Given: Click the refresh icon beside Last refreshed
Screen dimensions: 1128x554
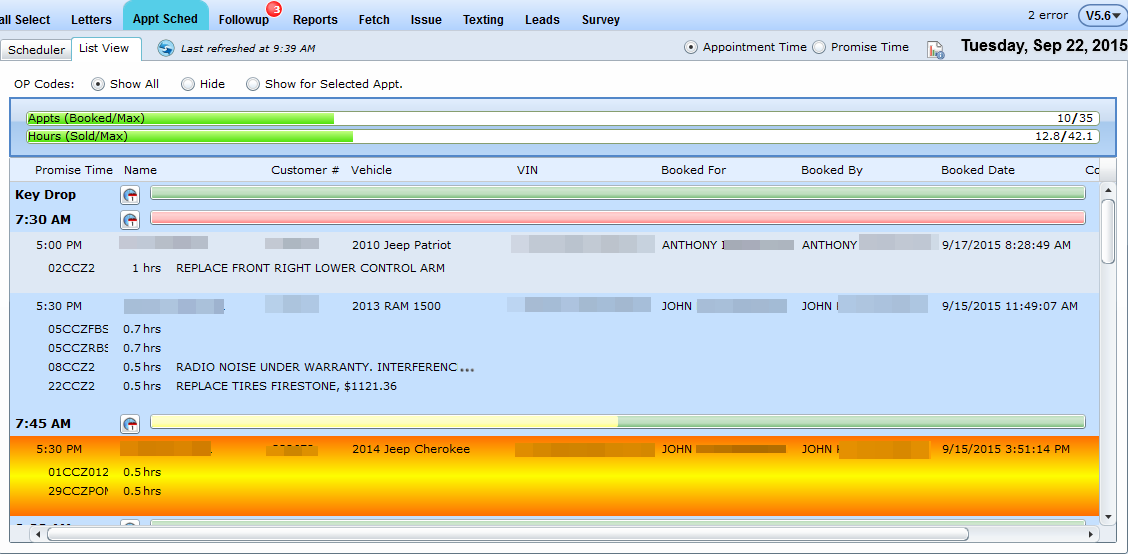Looking at the screenshot, I should pos(166,48).
